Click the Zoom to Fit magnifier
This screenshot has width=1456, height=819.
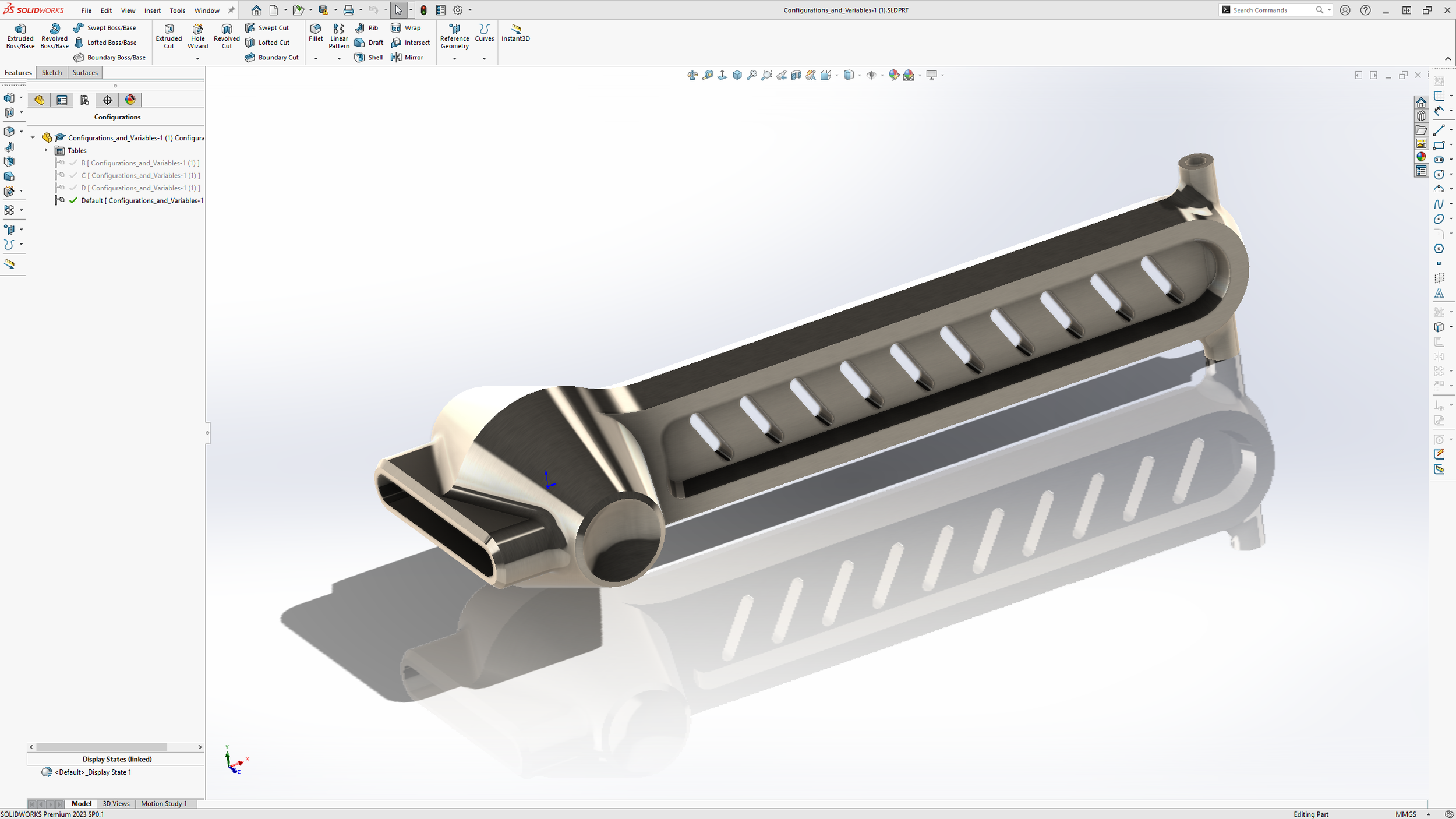click(752, 75)
